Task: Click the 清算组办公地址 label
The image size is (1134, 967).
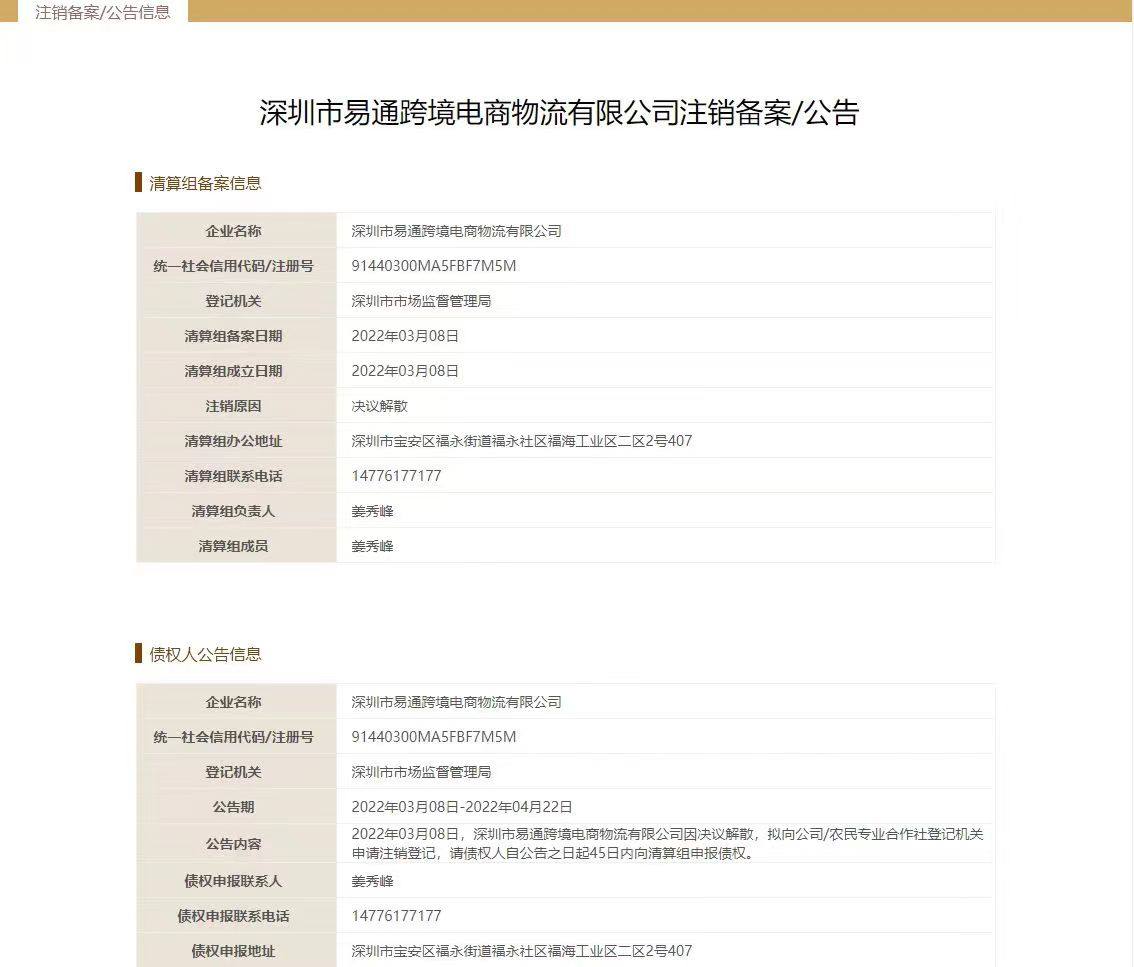Action: (233, 441)
